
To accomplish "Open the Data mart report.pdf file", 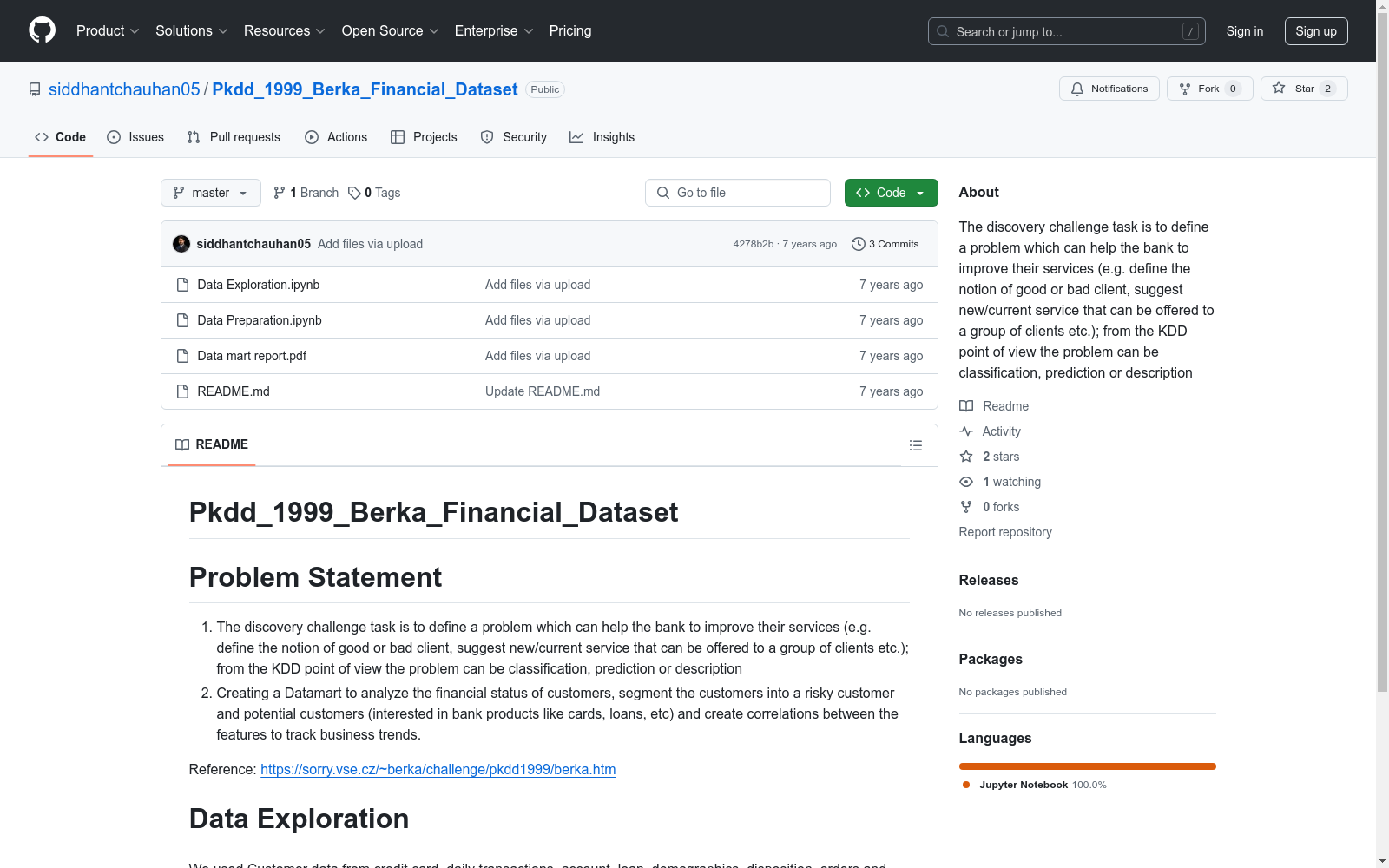I will pyautogui.click(x=252, y=356).
